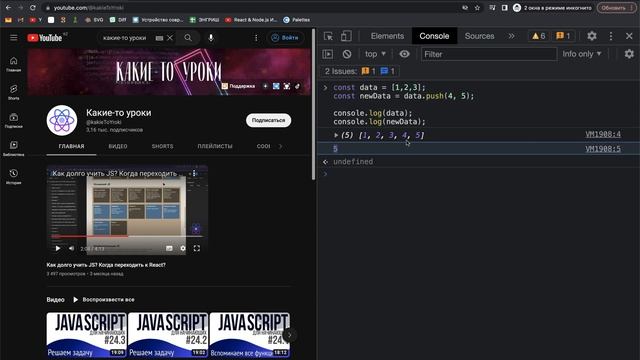Bookmark page with star icon
Viewport: 640px width, 360px height.
click(477, 8)
